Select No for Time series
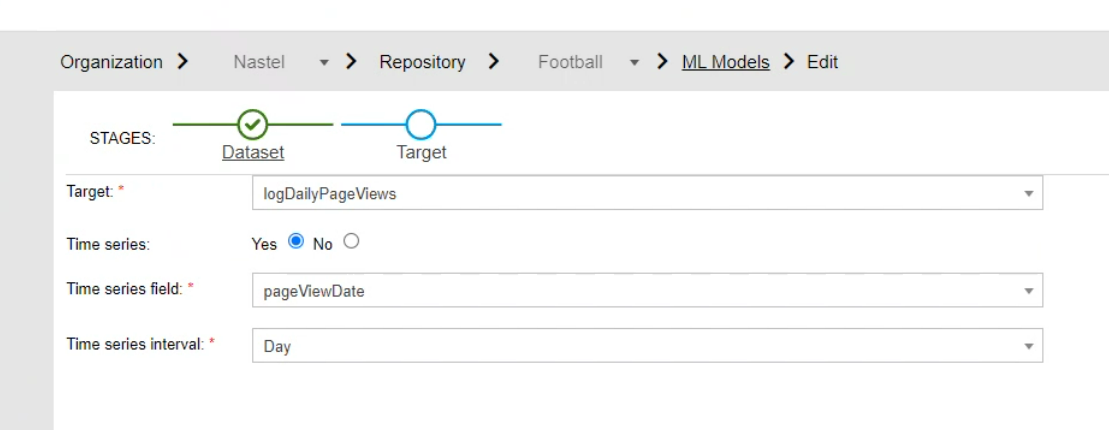The image size is (1109, 430). (x=351, y=241)
